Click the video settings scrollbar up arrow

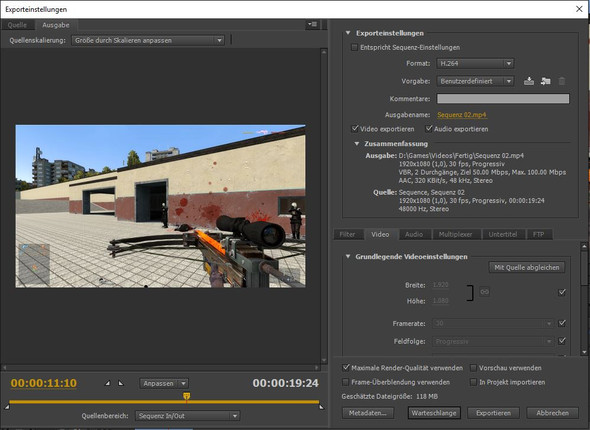coord(584,247)
